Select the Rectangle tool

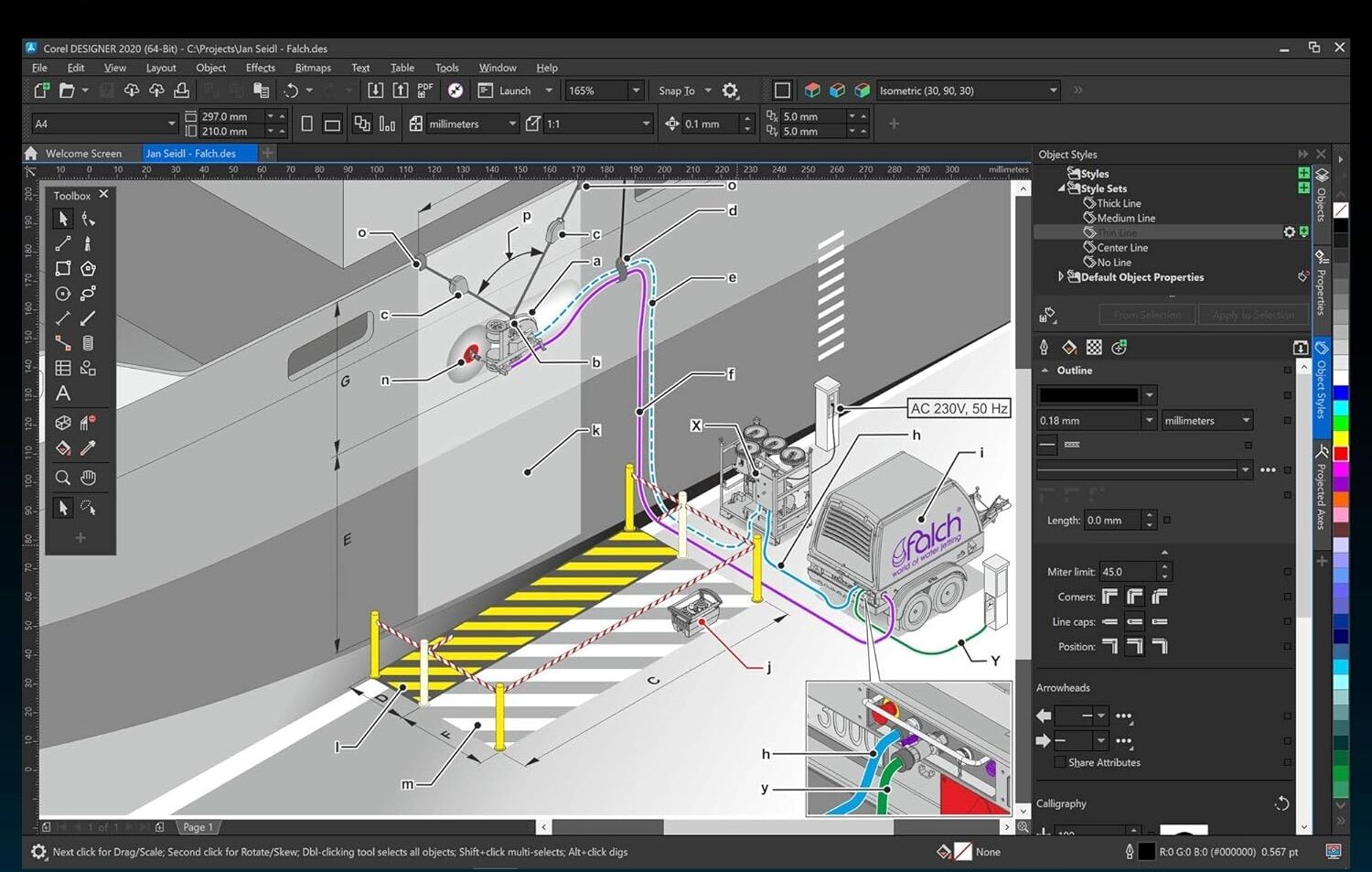click(62, 268)
